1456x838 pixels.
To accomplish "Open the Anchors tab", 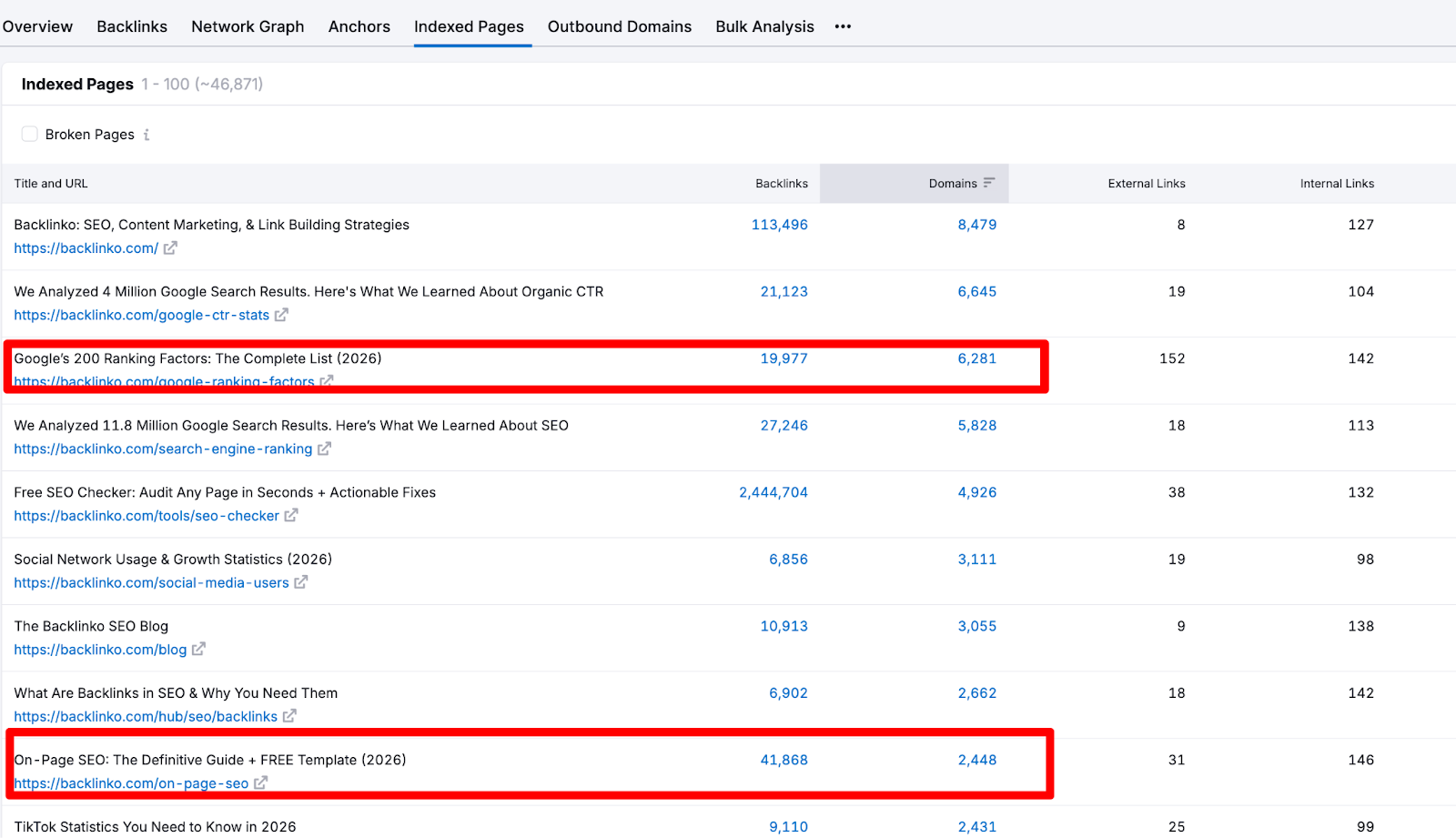I will [x=359, y=26].
